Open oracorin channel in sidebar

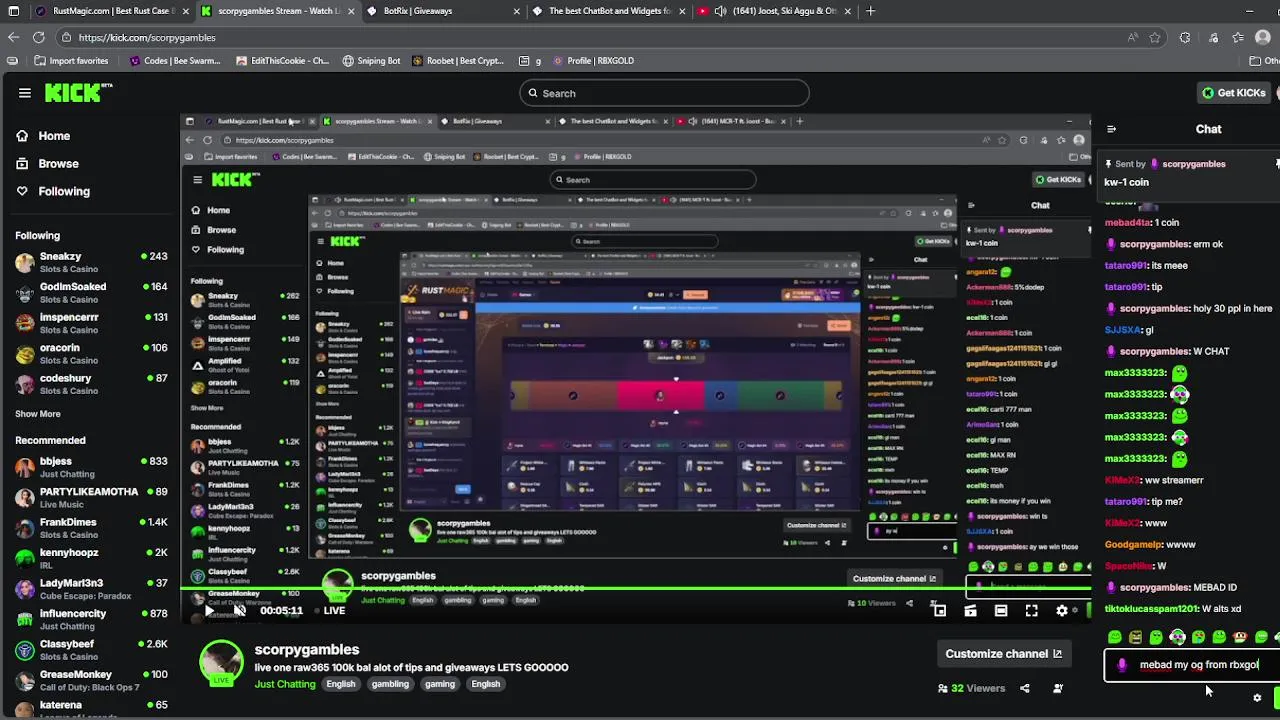click(90, 354)
